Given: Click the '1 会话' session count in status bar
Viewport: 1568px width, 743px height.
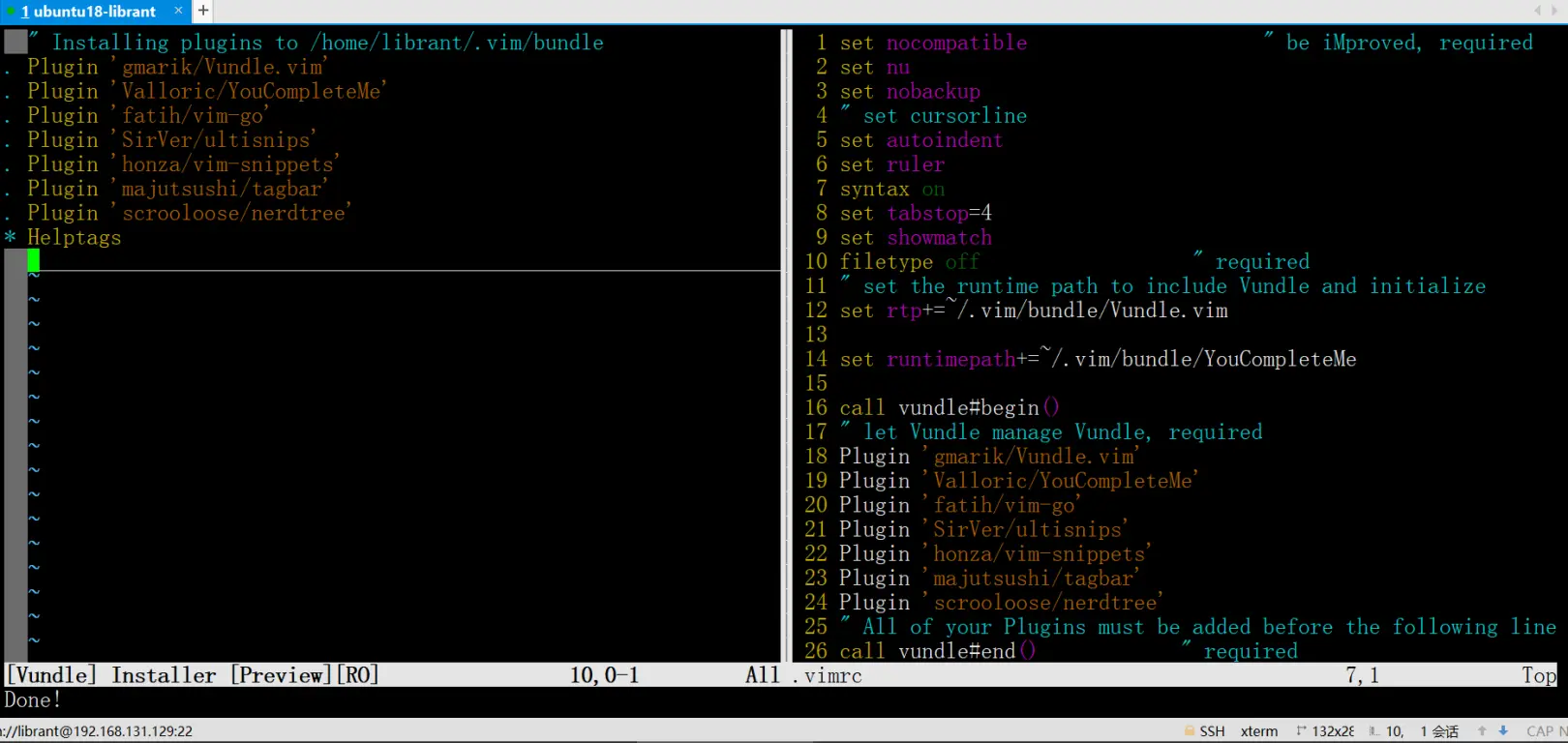Looking at the screenshot, I should 1439,731.
